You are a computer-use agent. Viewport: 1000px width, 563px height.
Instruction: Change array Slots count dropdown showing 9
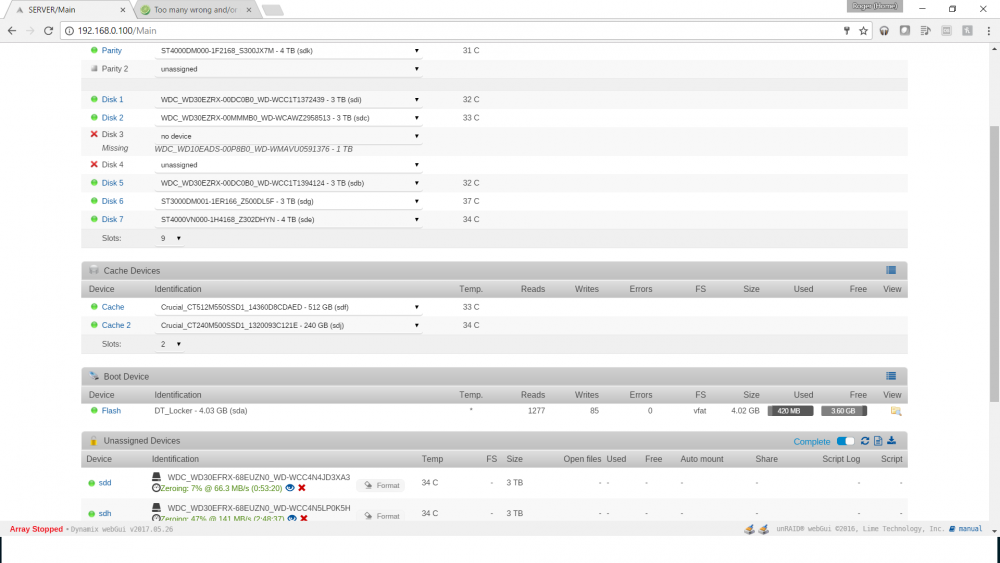pyautogui.click(x=170, y=238)
